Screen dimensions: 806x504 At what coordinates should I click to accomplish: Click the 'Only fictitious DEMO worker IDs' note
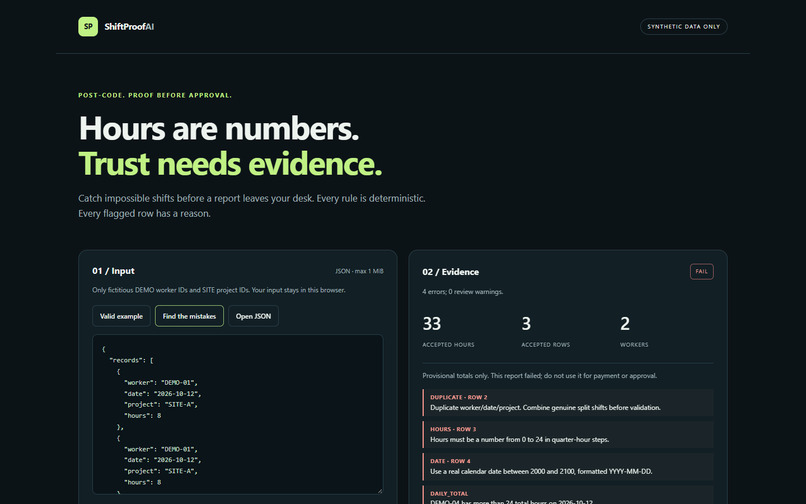[219, 290]
